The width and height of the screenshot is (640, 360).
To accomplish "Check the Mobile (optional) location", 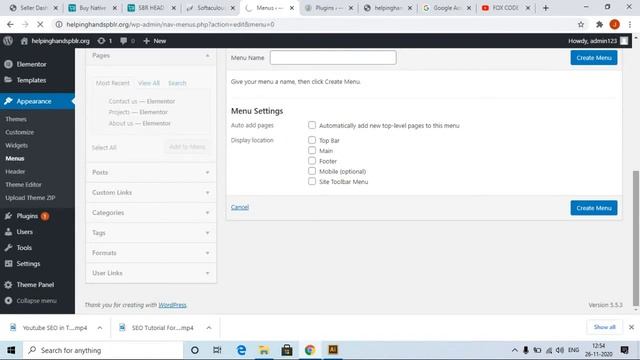I will tap(312, 171).
